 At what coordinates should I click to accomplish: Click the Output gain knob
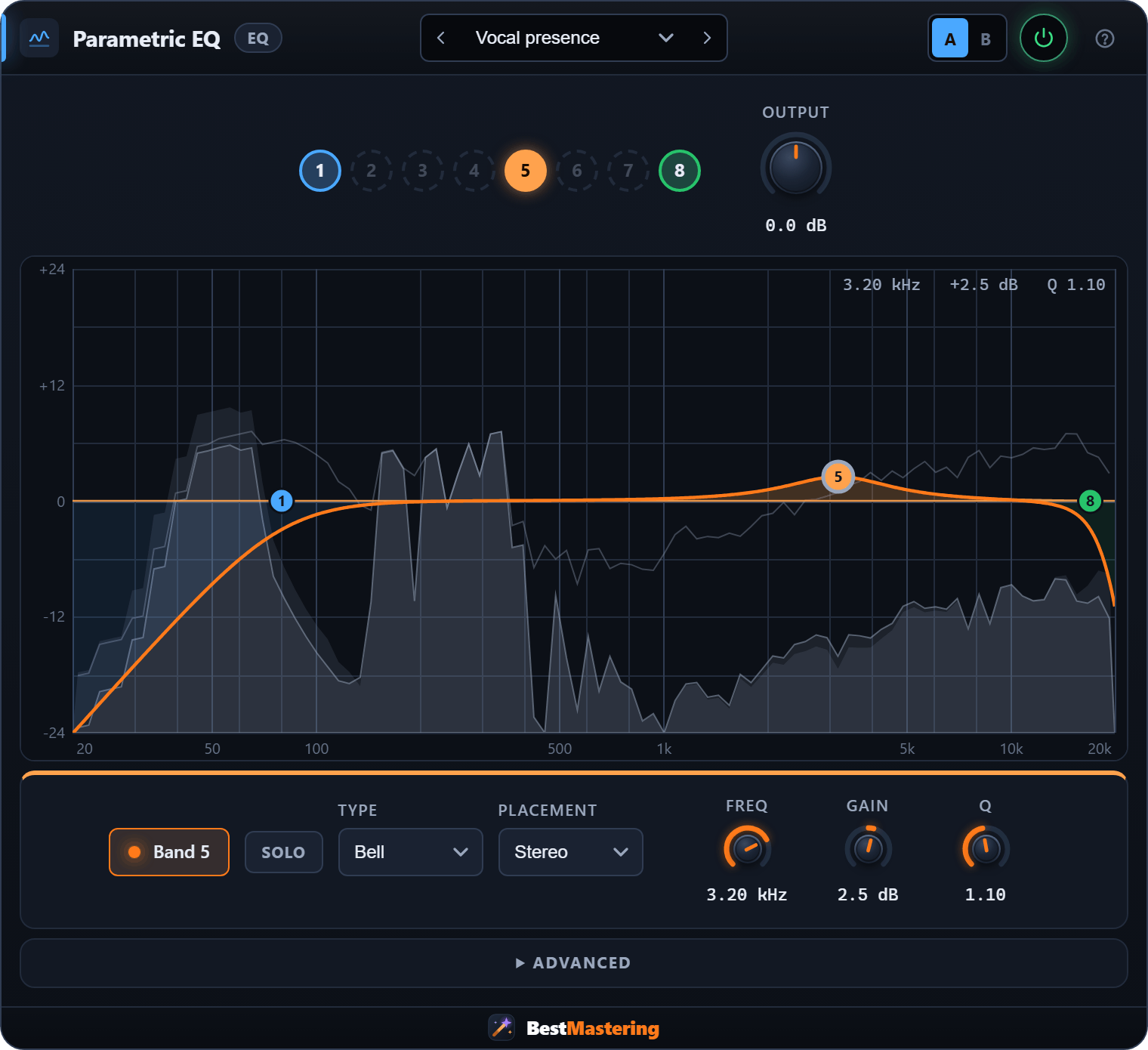click(796, 168)
